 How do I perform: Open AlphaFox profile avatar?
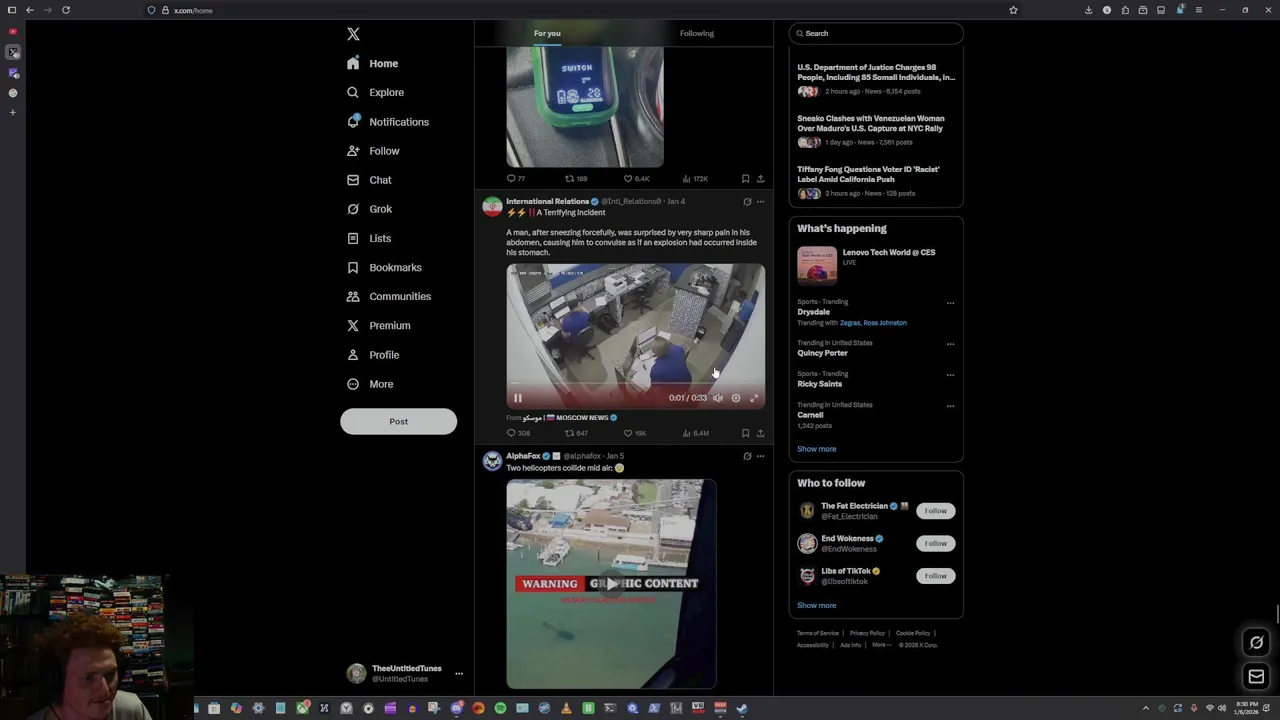pyautogui.click(x=492, y=461)
